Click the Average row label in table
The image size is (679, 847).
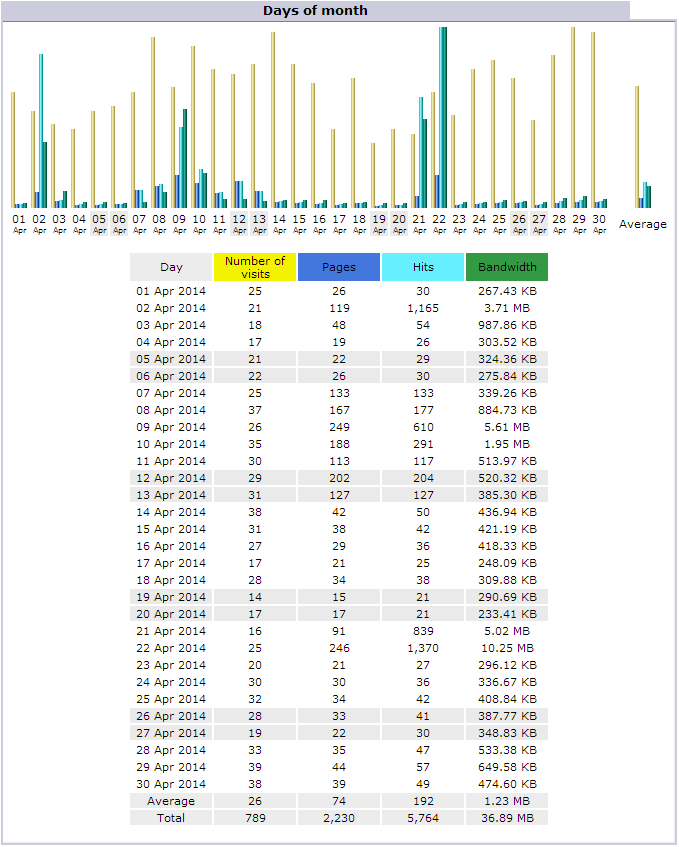coord(171,801)
